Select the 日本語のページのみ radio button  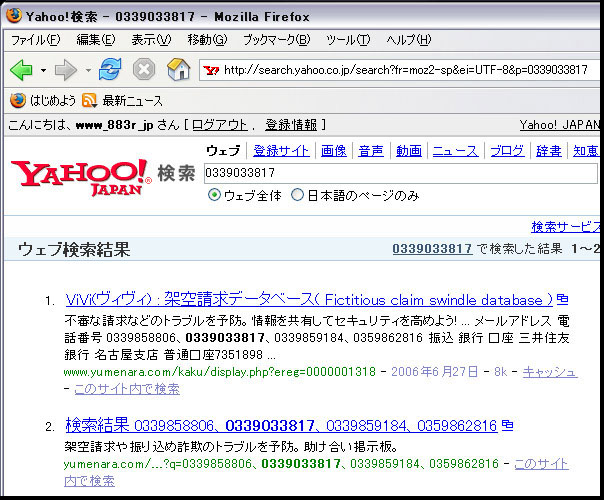pyautogui.click(x=297, y=195)
